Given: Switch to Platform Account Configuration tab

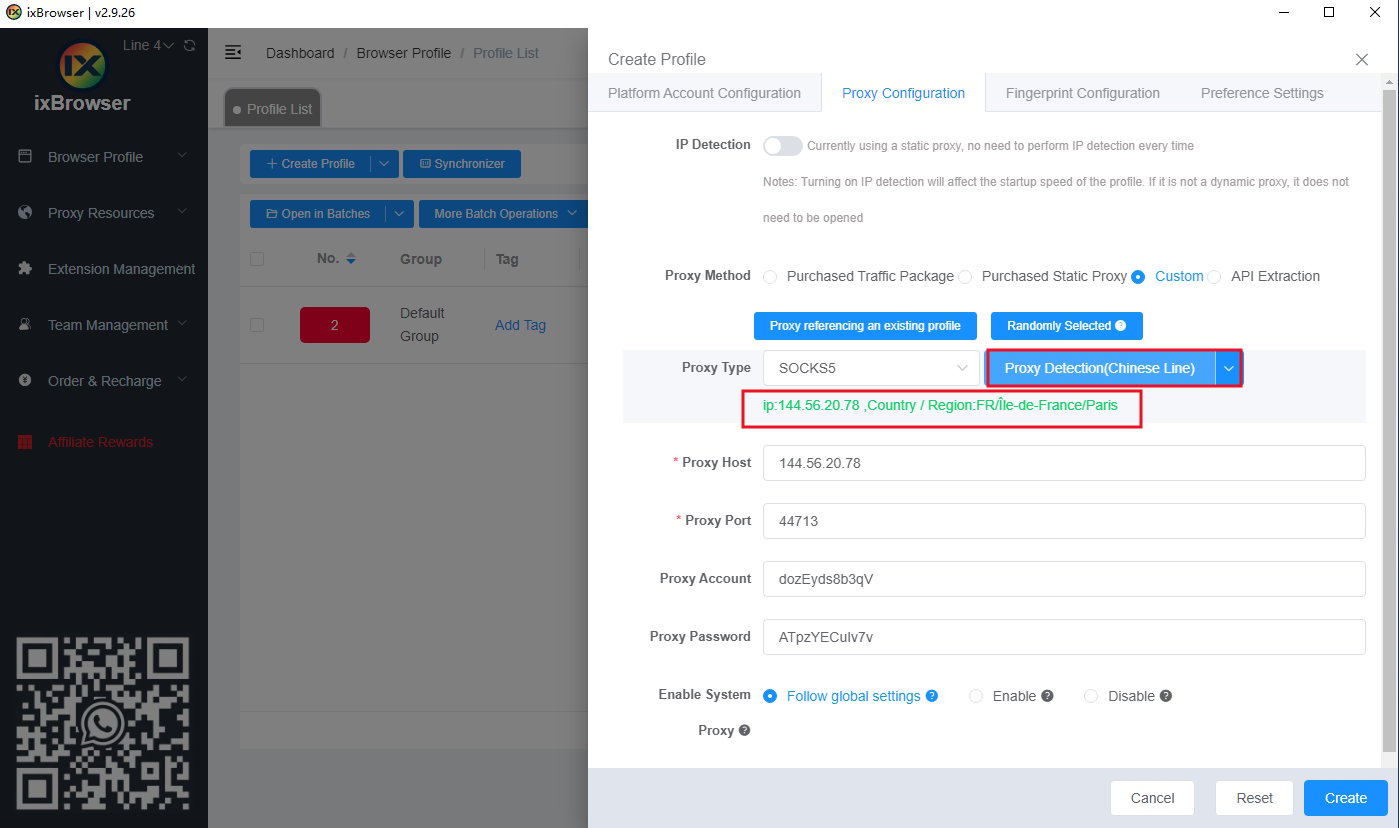Looking at the screenshot, I should [704, 93].
